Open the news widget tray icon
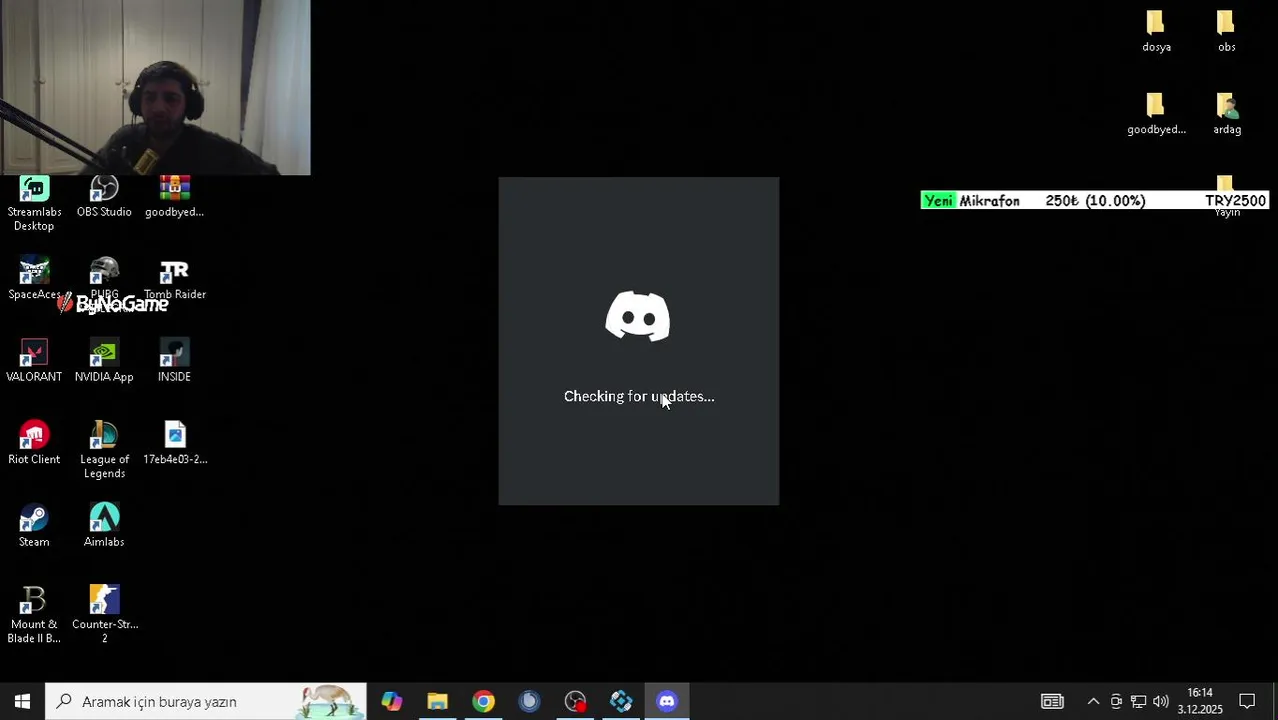The width and height of the screenshot is (1278, 720). 1052,701
